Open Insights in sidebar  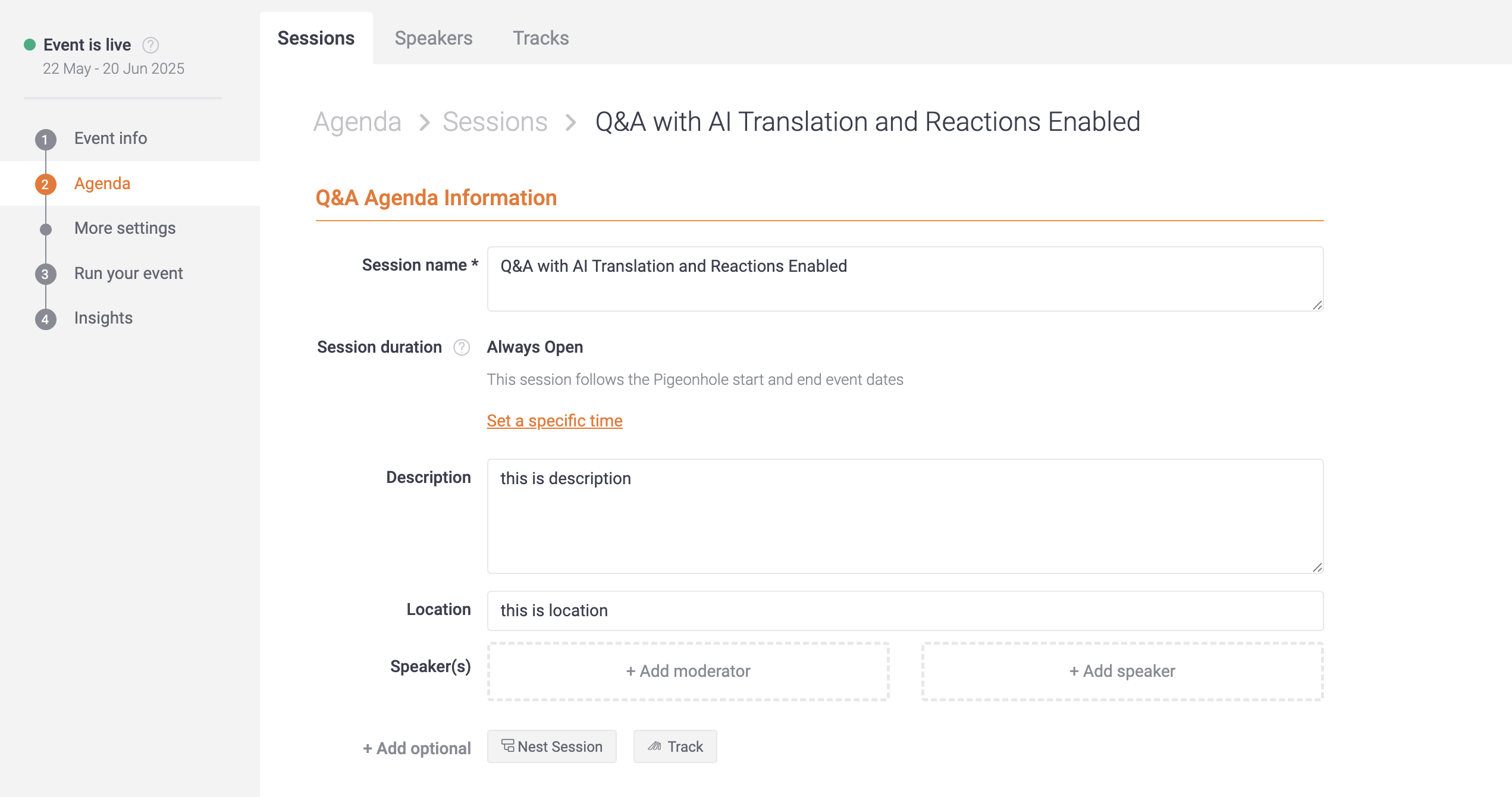coord(103,318)
